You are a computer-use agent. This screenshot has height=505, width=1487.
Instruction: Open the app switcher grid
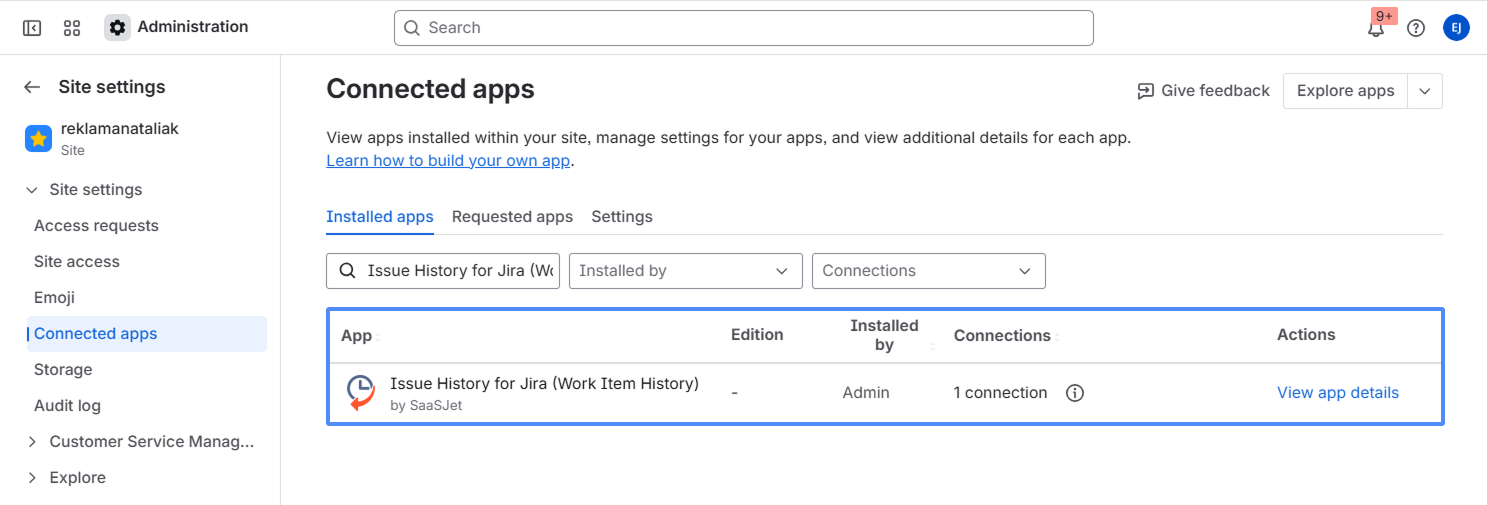pos(72,28)
